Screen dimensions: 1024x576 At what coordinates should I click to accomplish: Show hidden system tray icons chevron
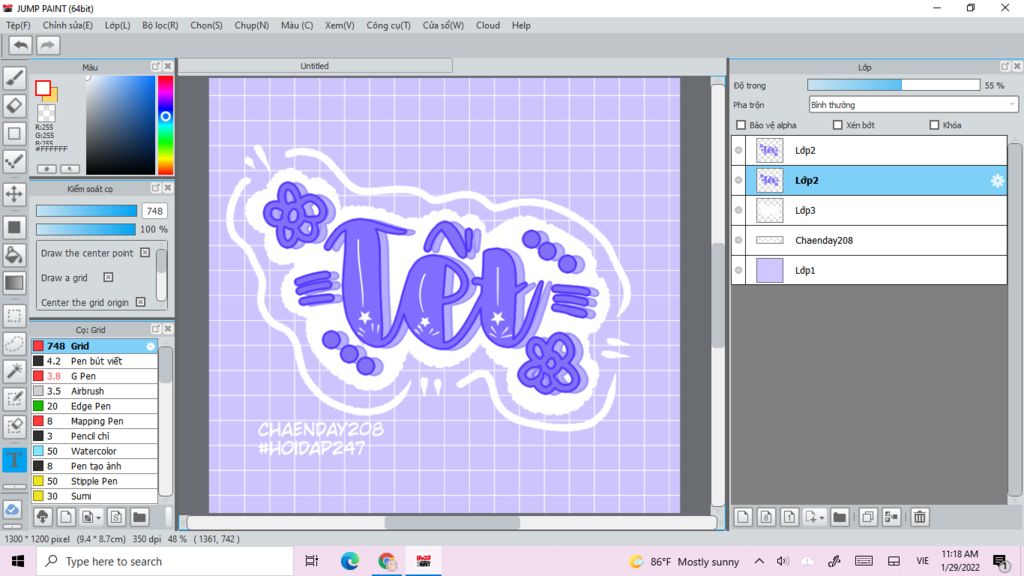[759, 561]
